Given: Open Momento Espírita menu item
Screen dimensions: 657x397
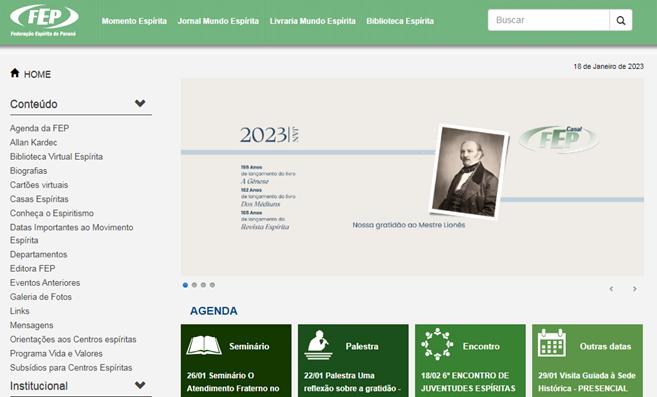Looking at the screenshot, I should [134, 21].
